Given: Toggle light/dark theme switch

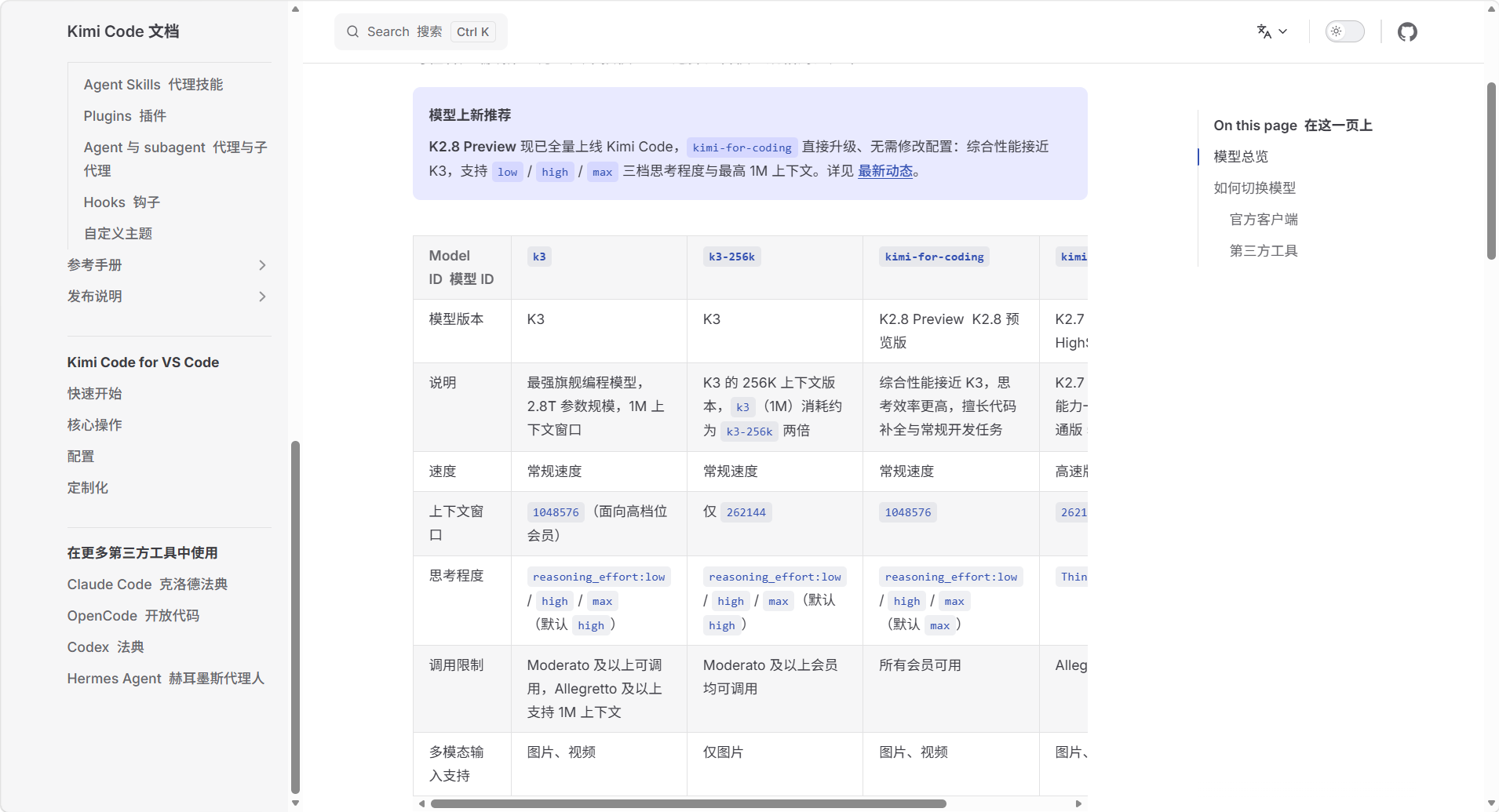Looking at the screenshot, I should click(1345, 32).
